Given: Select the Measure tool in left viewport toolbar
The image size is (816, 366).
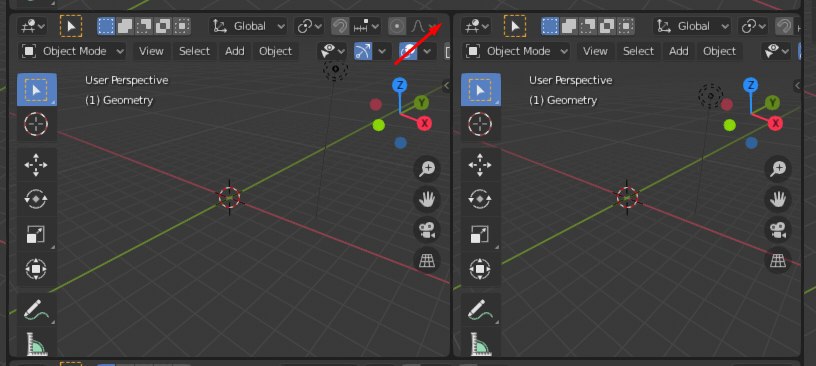Looking at the screenshot, I should 37,343.
